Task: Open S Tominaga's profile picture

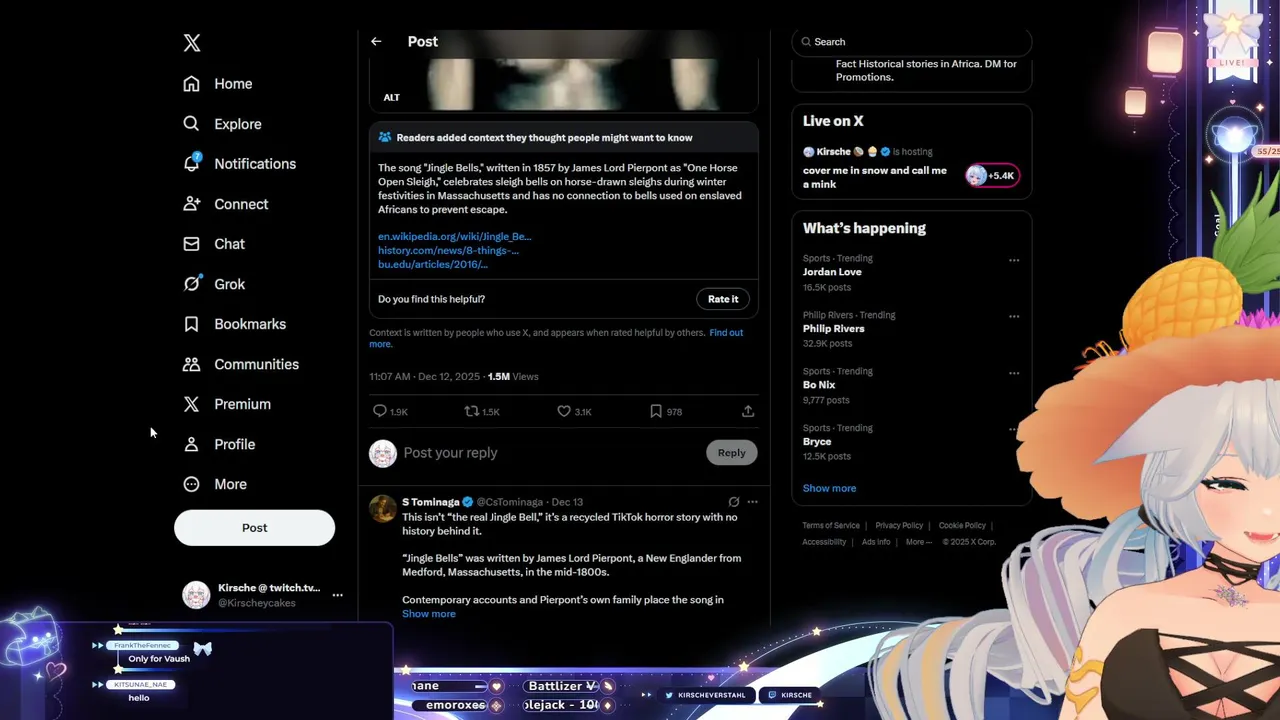Action: click(x=383, y=508)
